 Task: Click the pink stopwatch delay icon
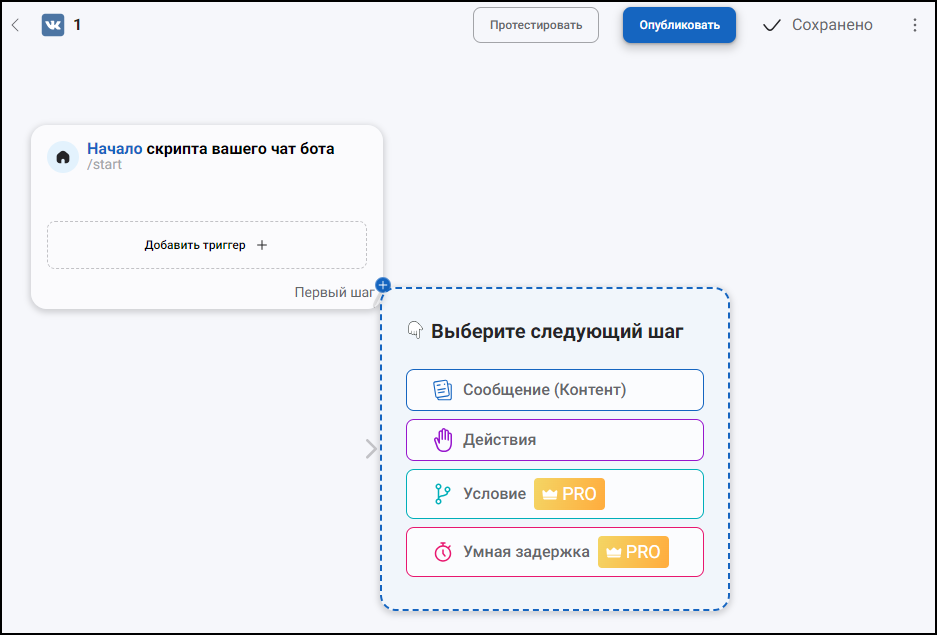(x=443, y=552)
